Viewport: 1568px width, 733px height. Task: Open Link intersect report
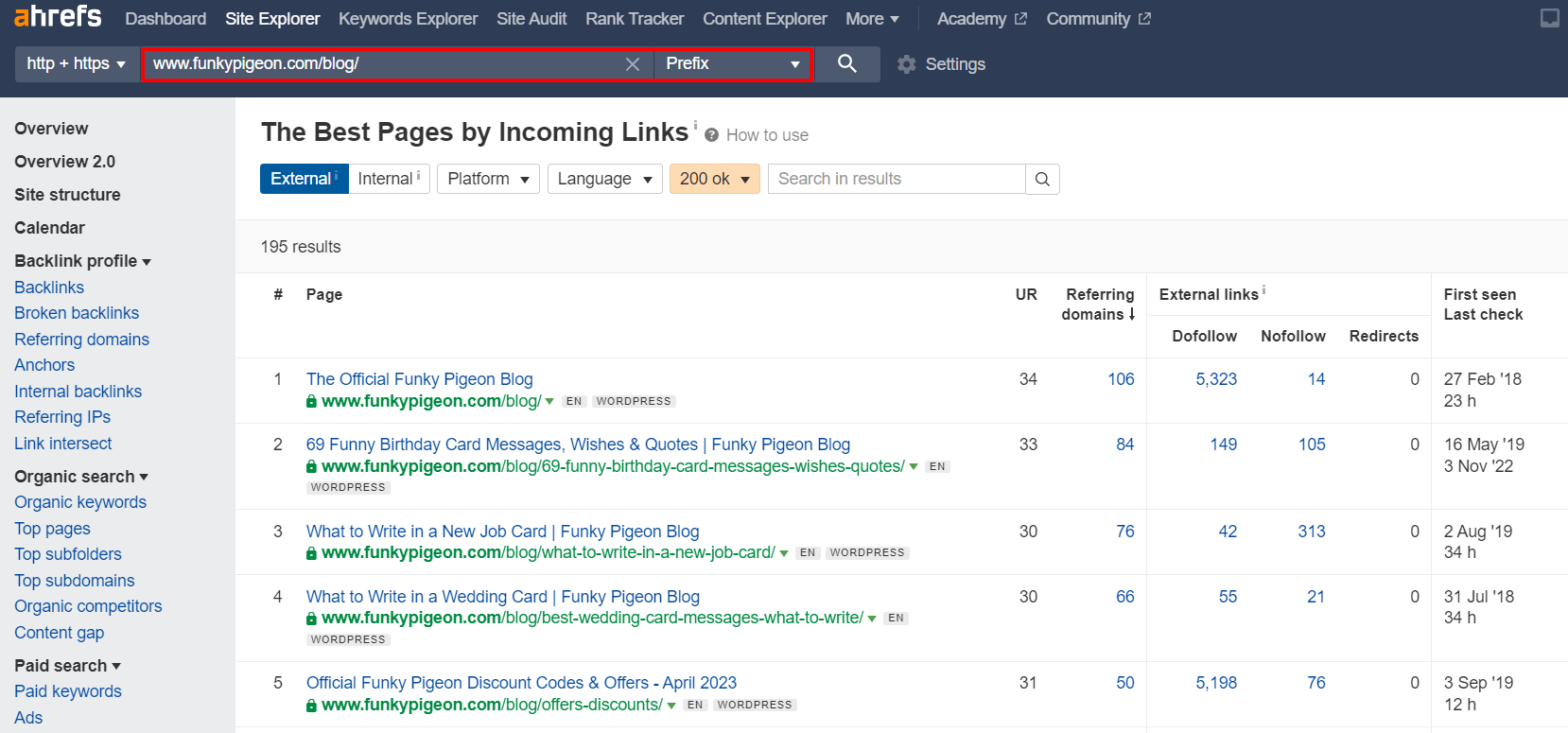tap(62, 444)
